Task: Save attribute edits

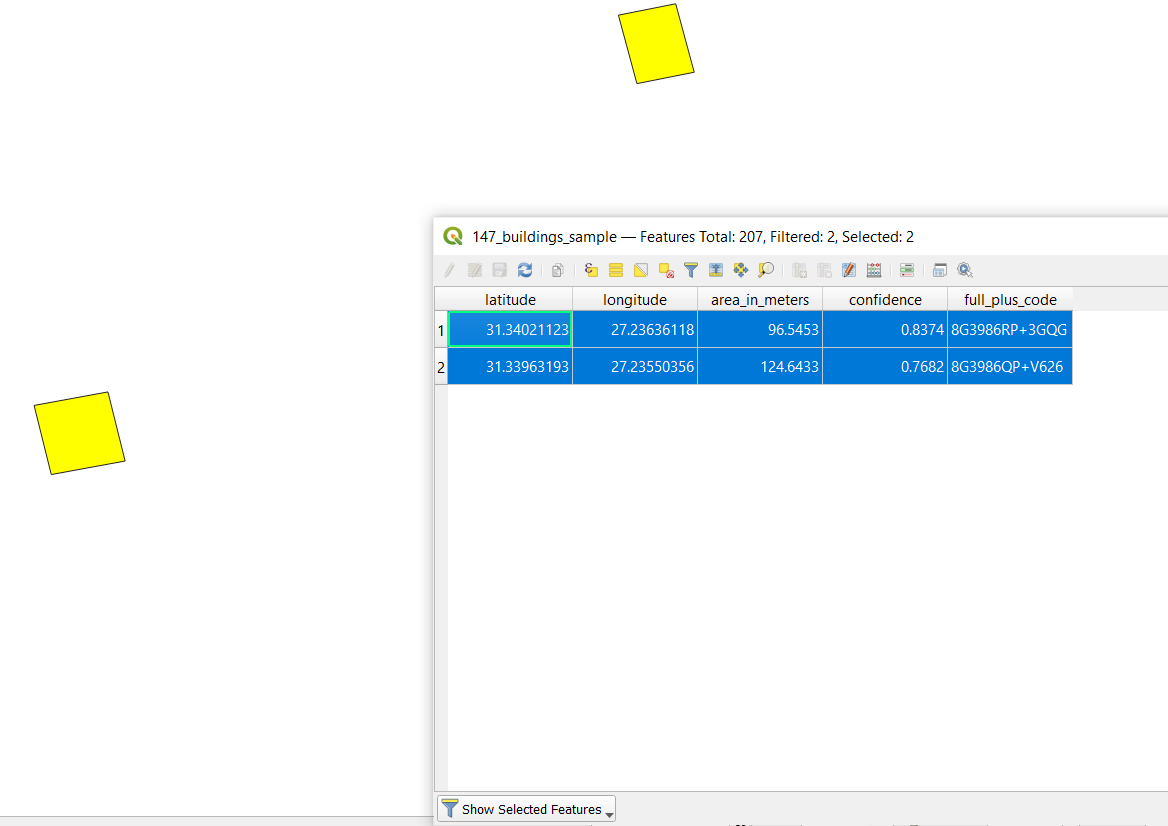Action: point(499,270)
